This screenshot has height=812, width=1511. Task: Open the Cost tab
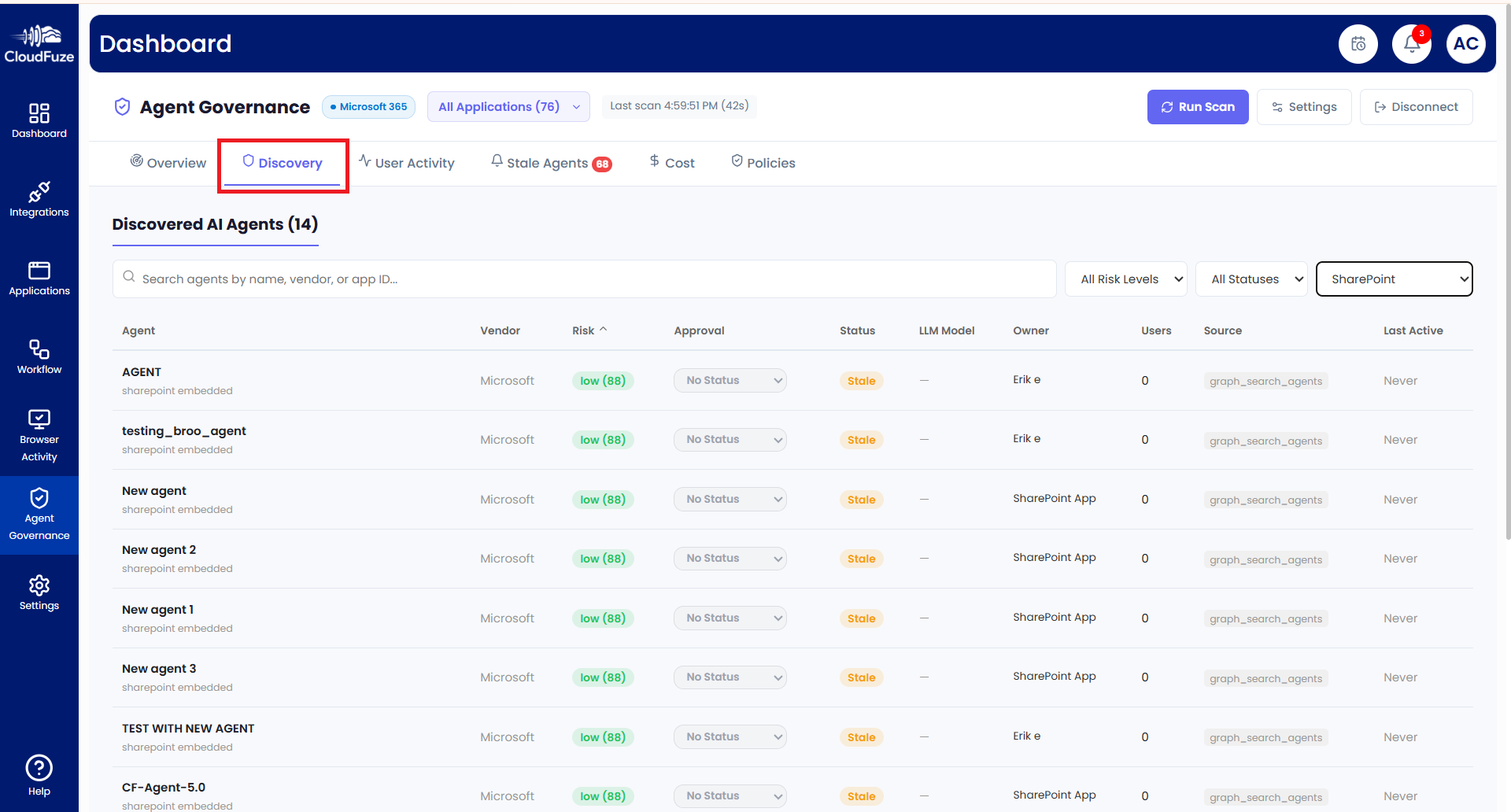coord(672,162)
